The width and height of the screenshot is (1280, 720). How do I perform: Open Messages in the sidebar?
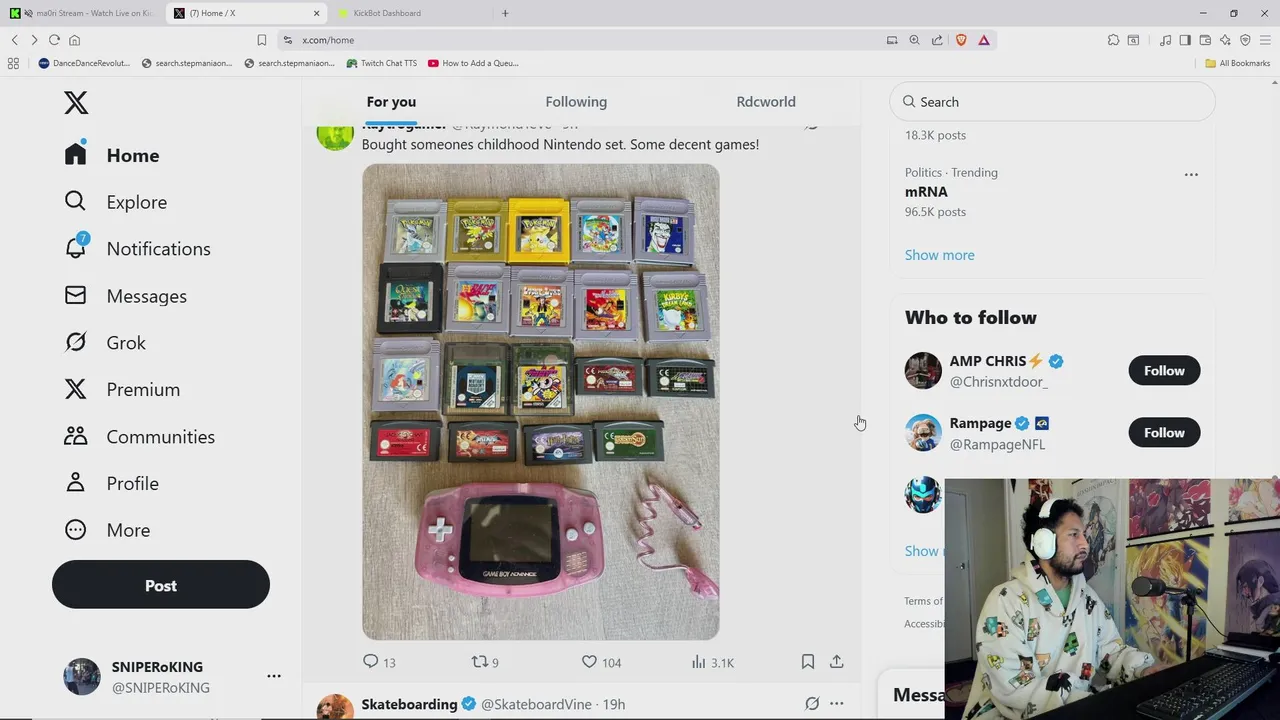click(126, 296)
